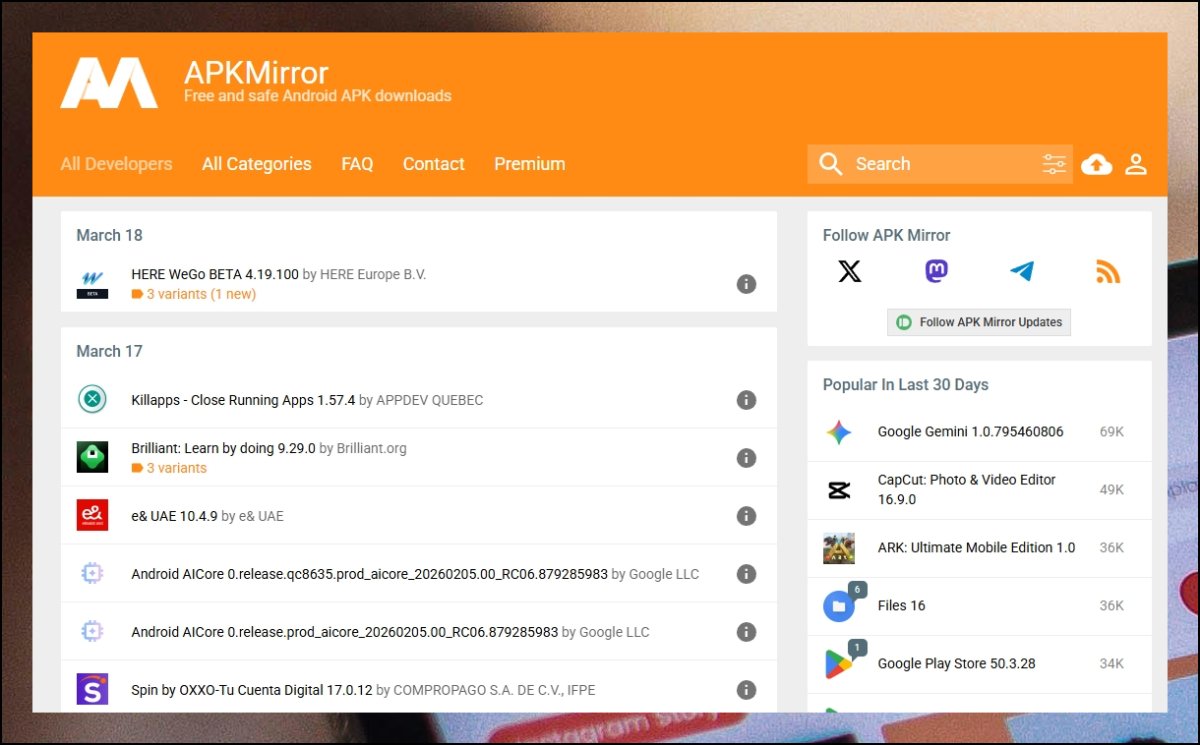The width and height of the screenshot is (1200, 745).
Task: Open Android AICore qc8635 release link
Action: pos(369,574)
